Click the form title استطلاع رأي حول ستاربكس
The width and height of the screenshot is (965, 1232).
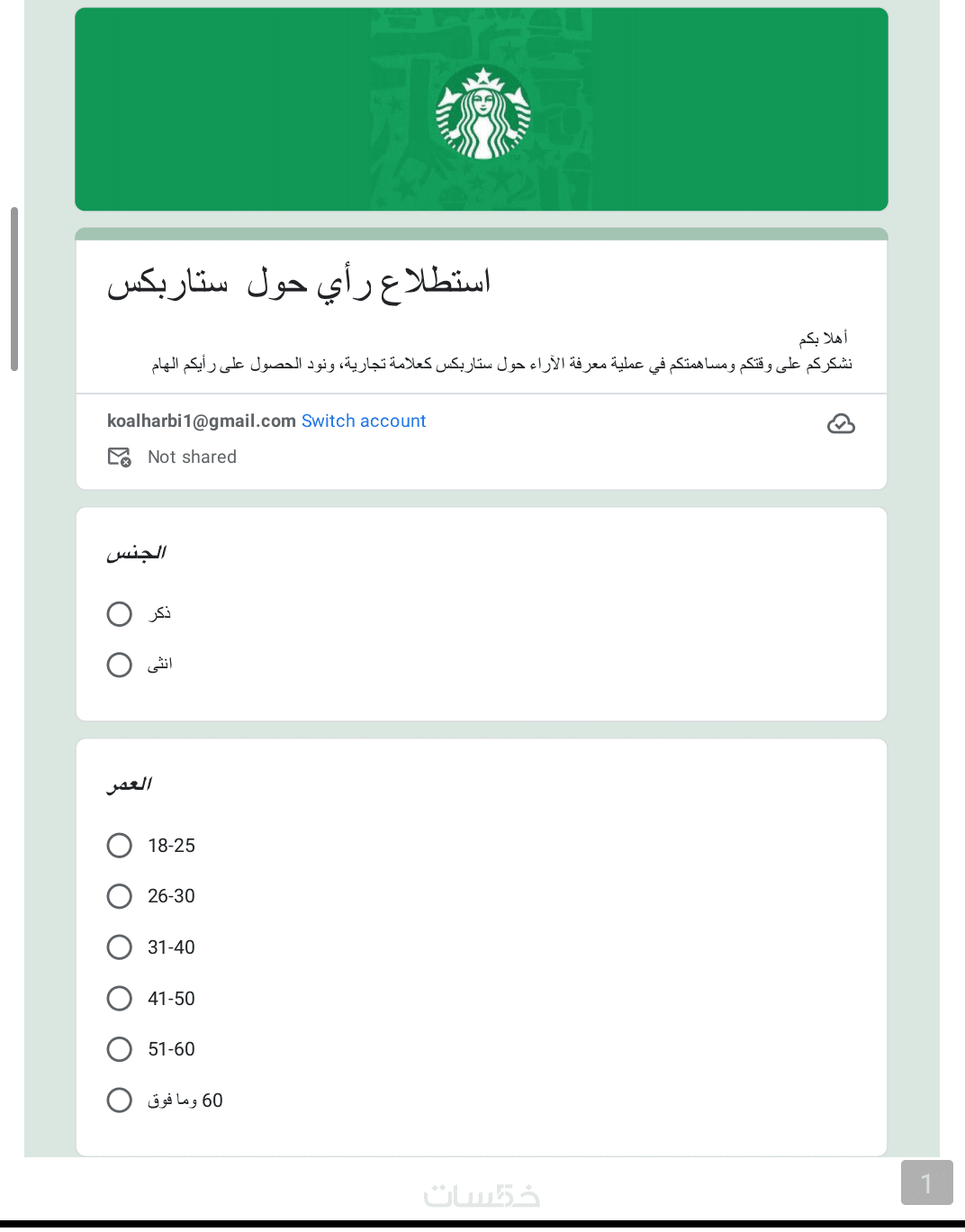point(299,283)
